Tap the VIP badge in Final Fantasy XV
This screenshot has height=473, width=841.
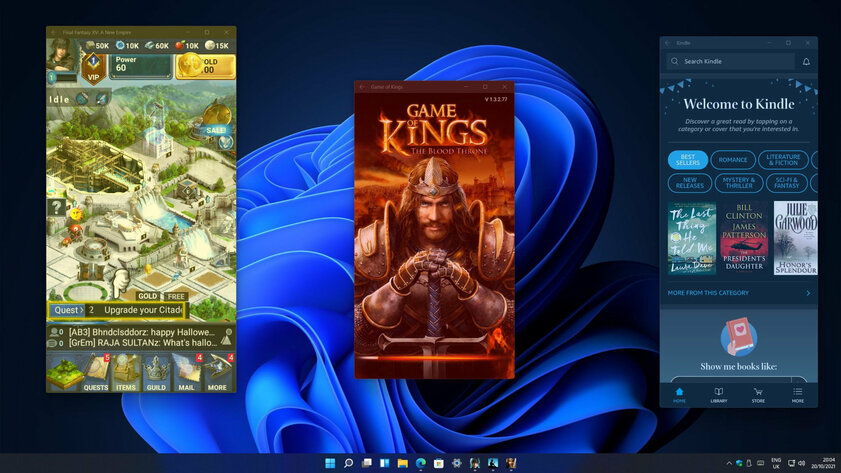pyautogui.click(x=94, y=69)
